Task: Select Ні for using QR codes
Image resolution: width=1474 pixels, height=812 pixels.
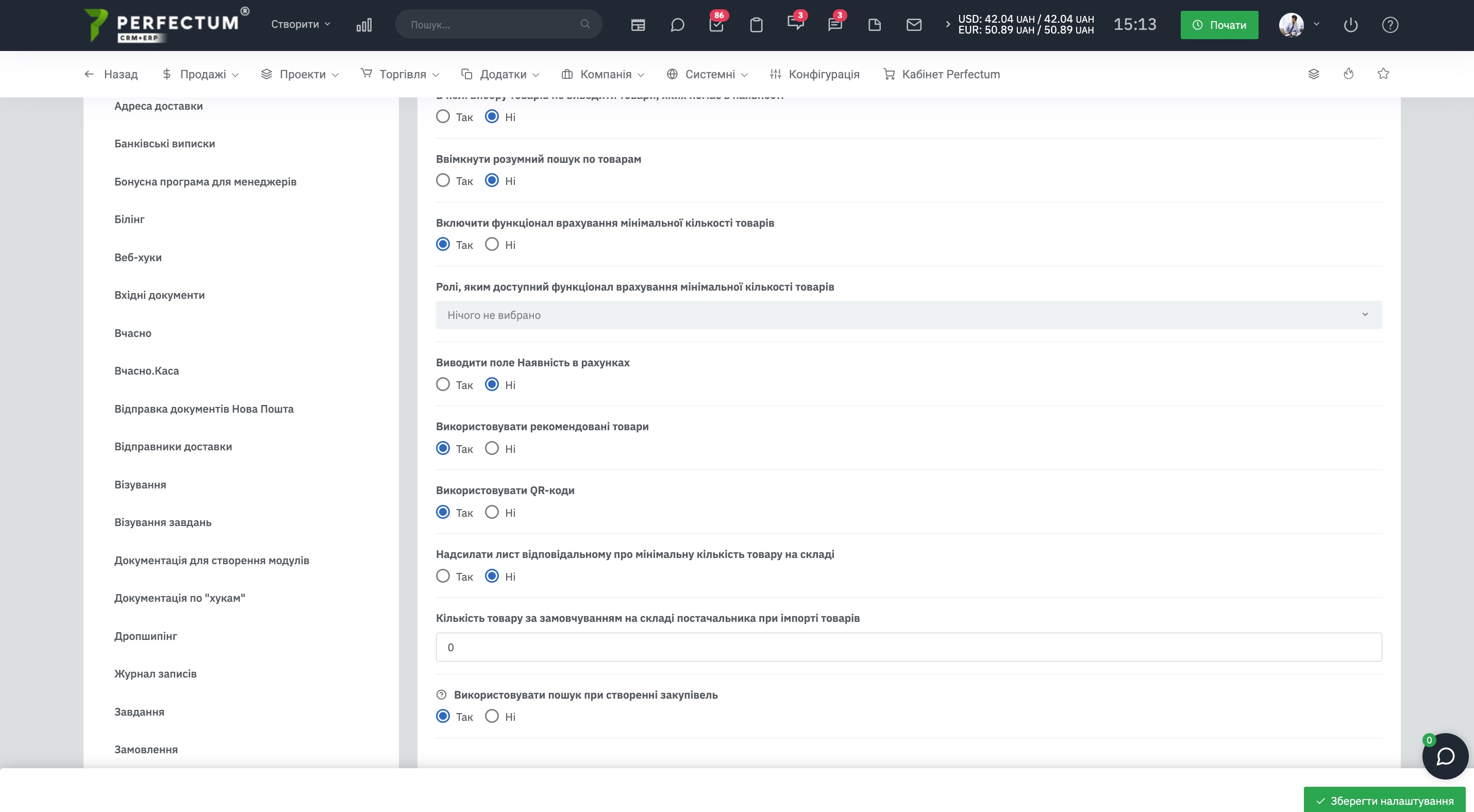Action: pos(492,512)
